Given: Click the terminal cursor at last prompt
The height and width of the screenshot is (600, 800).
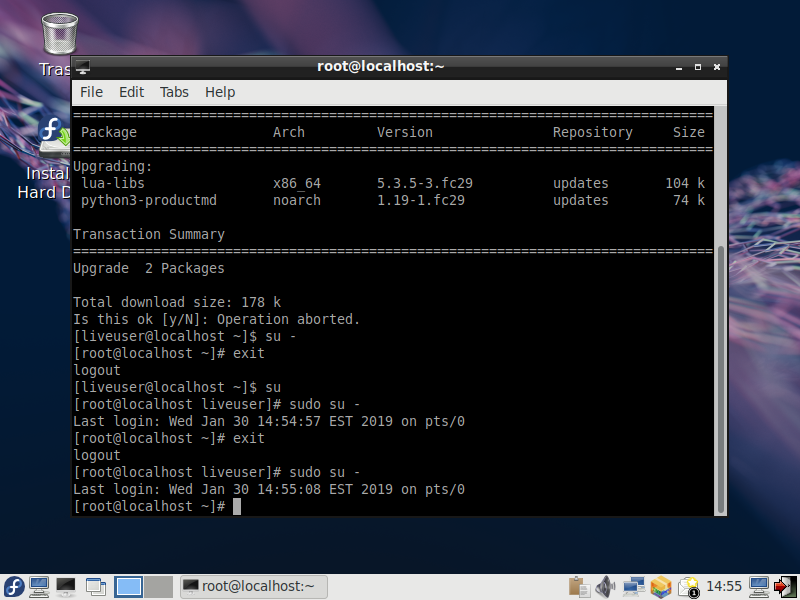Looking at the screenshot, I should tap(237, 507).
